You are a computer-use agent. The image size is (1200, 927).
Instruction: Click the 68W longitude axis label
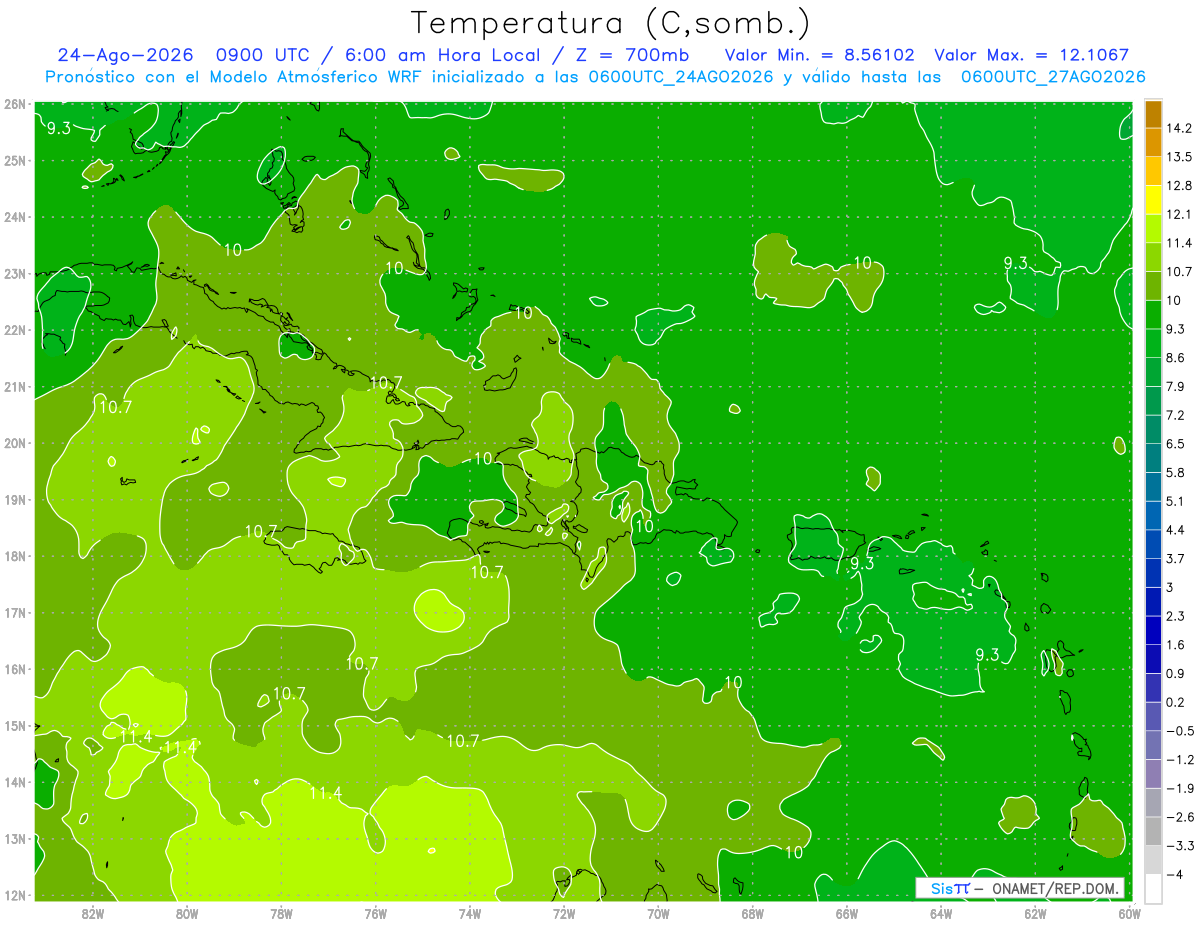pyautogui.click(x=753, y=913)
